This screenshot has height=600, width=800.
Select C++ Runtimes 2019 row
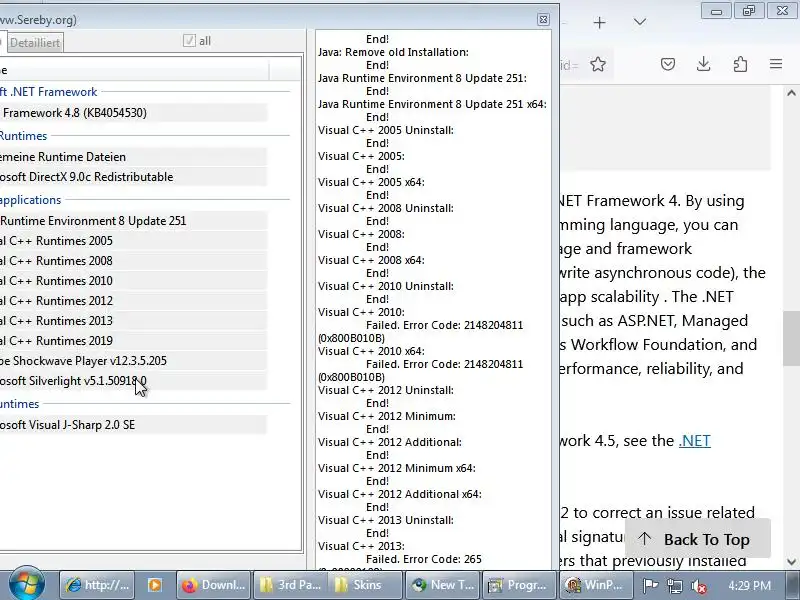[133, 340]
